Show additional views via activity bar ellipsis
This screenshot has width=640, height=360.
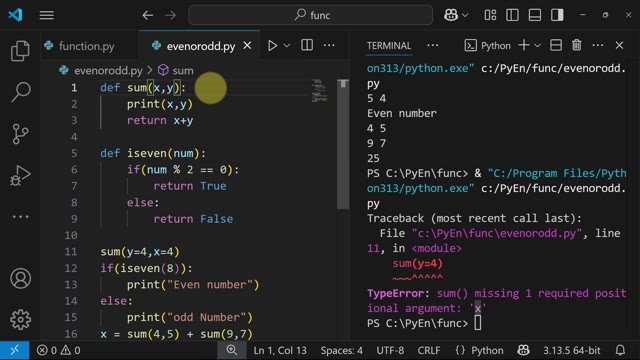[x=20, y=216]
